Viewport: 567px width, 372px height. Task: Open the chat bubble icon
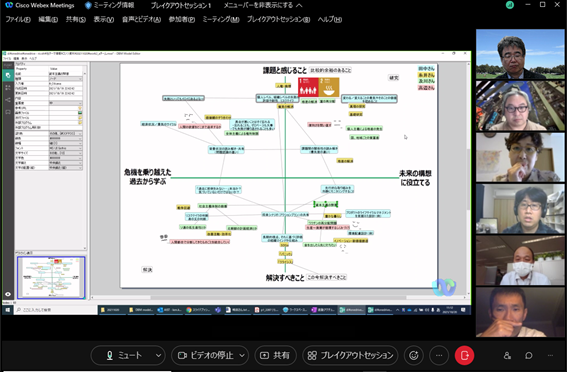click(529, 356)
